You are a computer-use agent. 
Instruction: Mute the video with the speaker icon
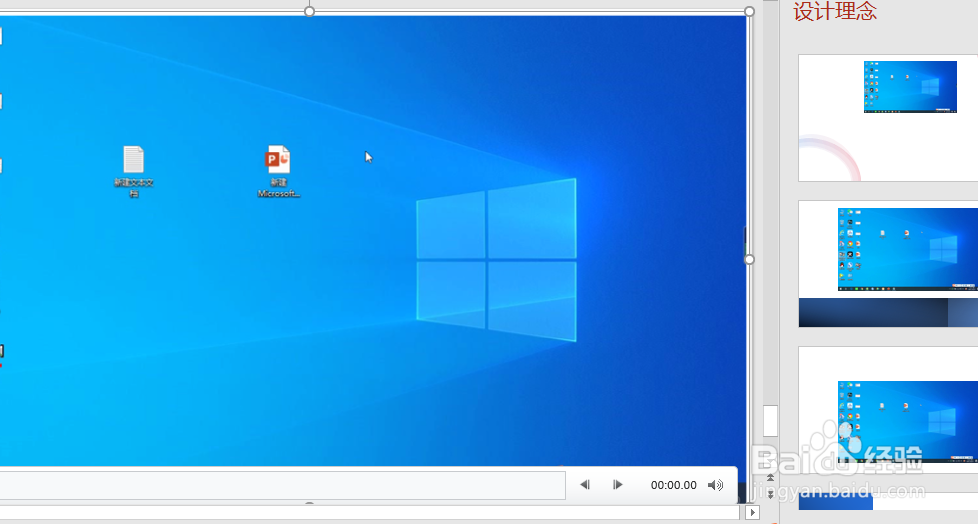pos(715,485)
